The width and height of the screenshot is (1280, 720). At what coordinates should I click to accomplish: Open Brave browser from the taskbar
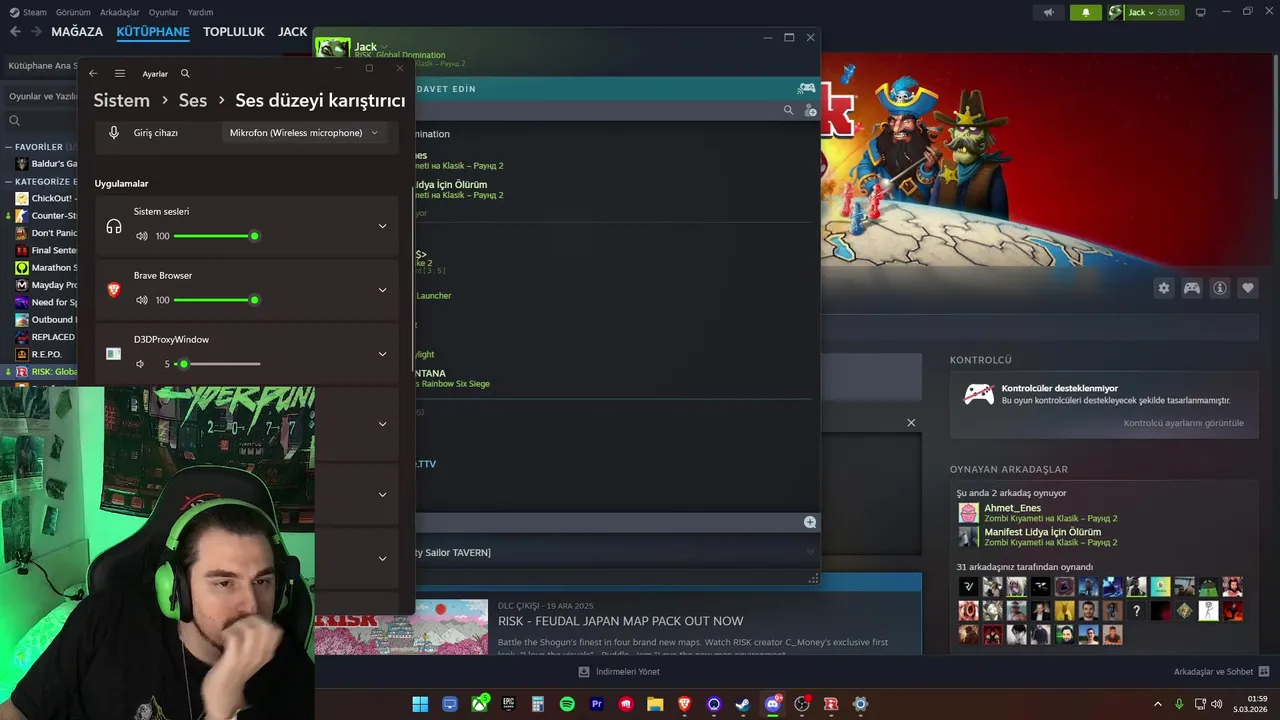tap(684, 704)
